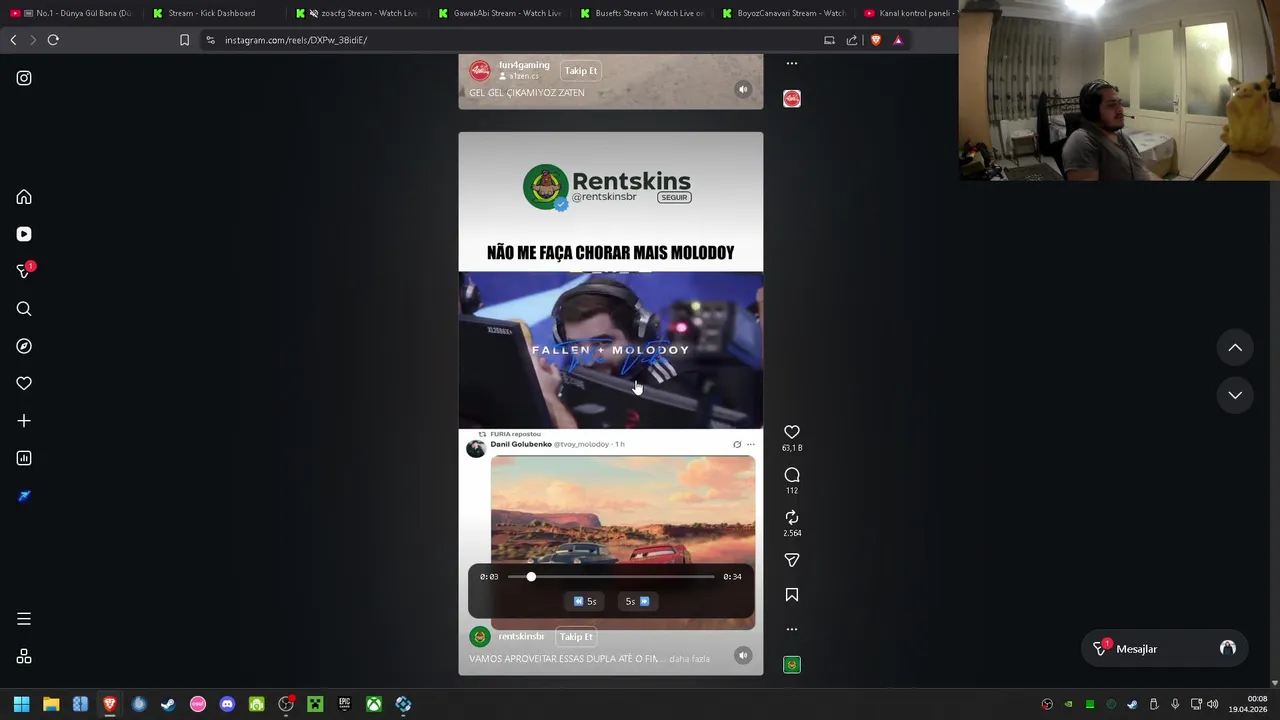Open comments on the Rentskins reel
1280x720 pixels.
pos(792,475)
